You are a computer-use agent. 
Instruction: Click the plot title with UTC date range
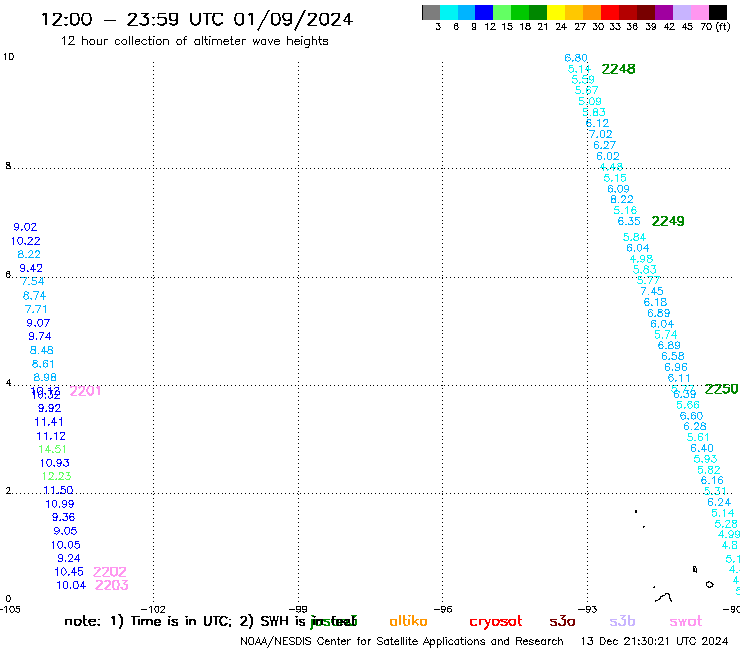197,19
